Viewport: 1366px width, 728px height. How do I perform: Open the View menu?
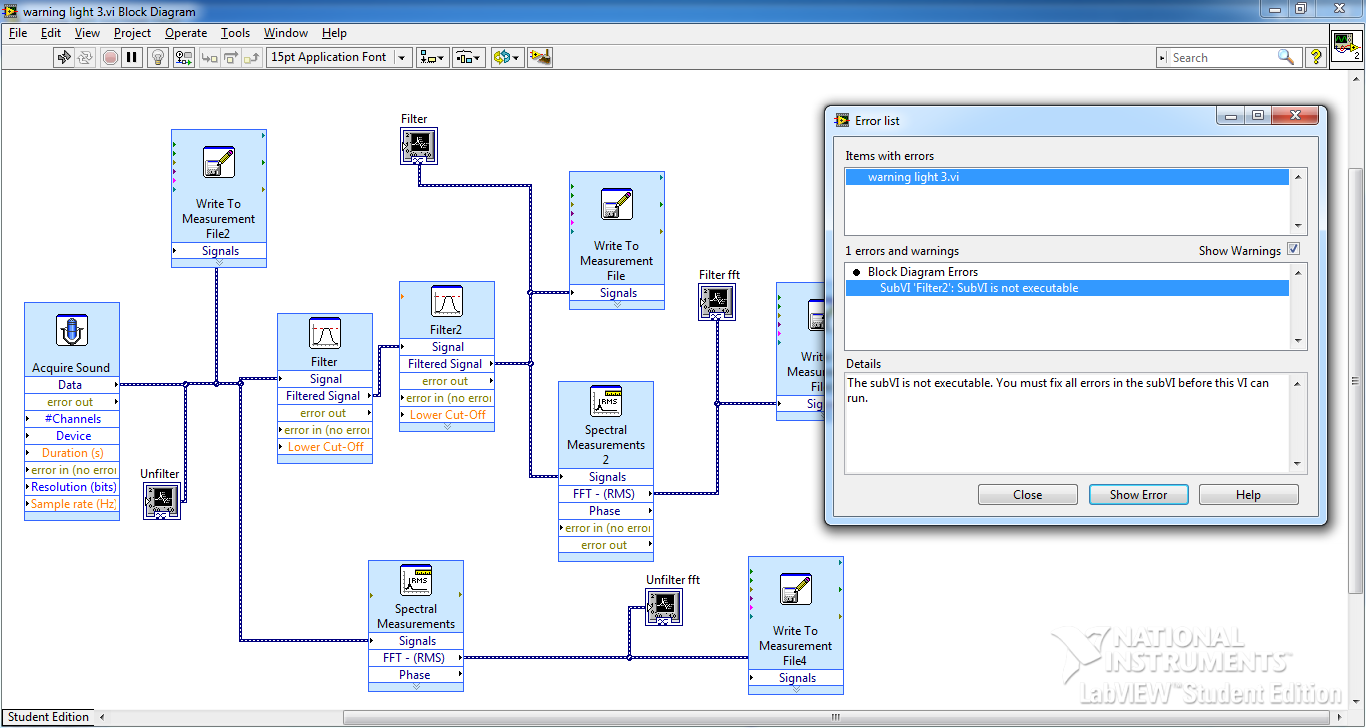pyautogui.click(x=87, y=33)
